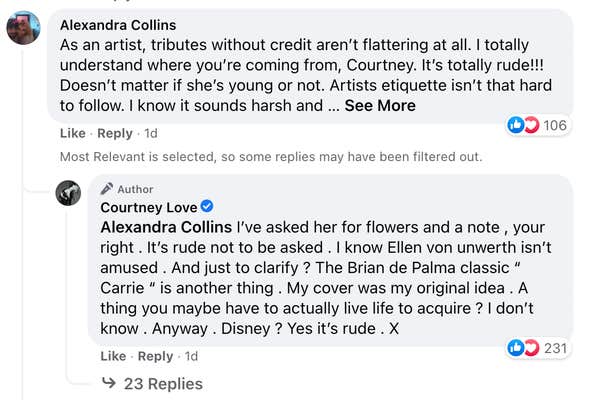
Task: Expand the comment with See More
Action: pos(380,105)
